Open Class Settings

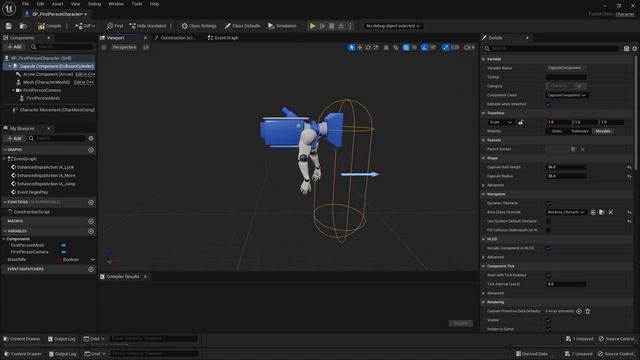[199, 26]
